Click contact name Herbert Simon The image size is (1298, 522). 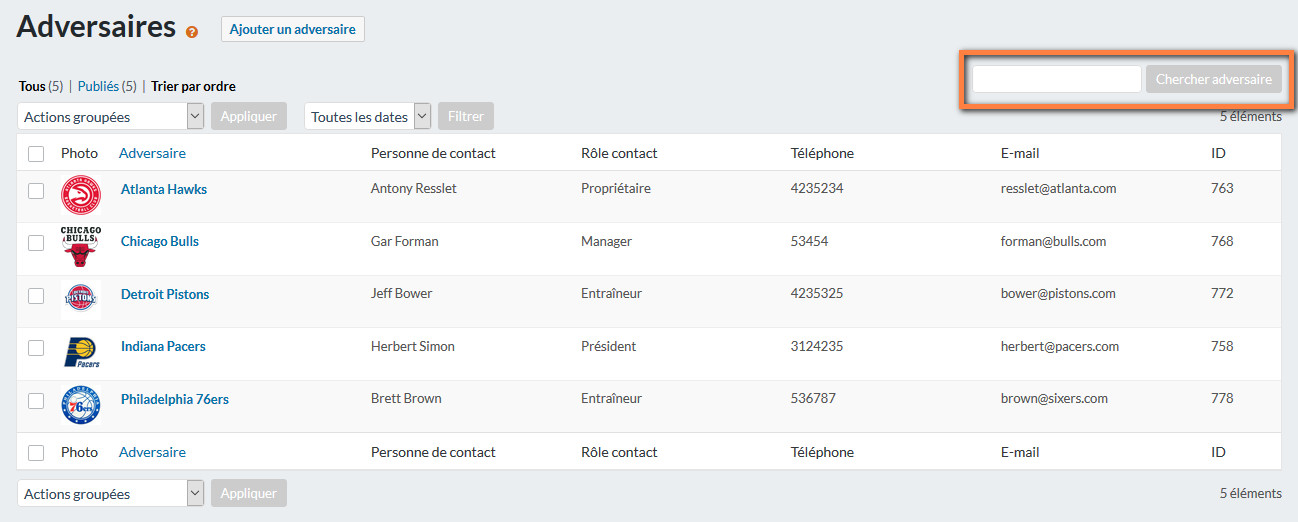[413, 346]
